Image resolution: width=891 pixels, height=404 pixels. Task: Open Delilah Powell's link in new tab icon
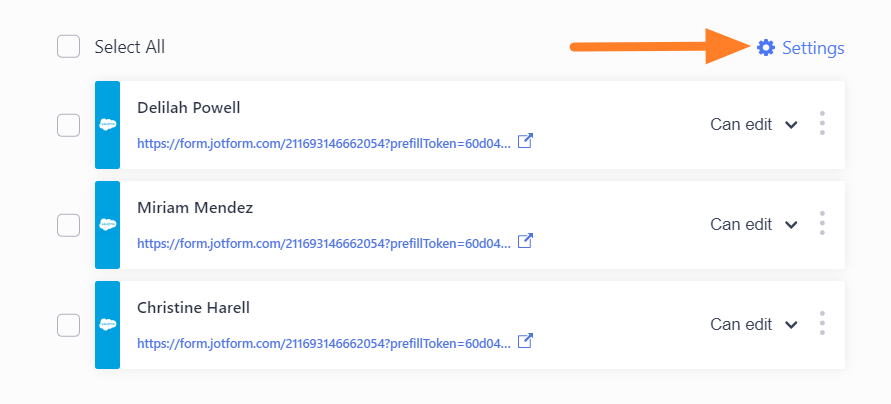(526, 141)
